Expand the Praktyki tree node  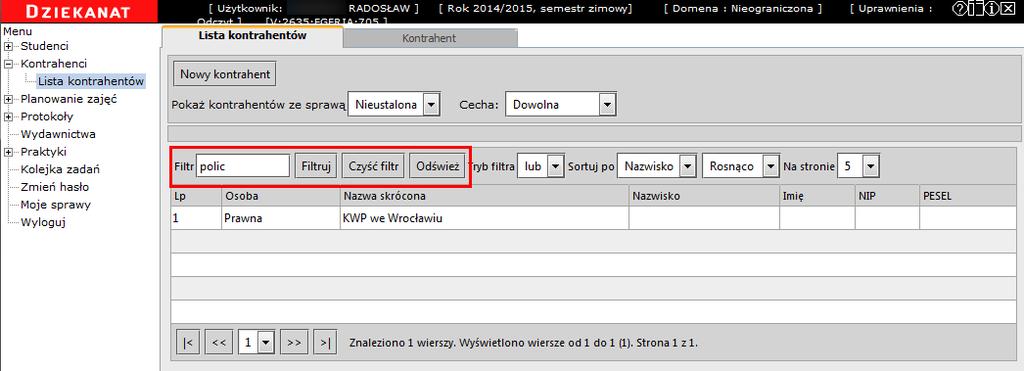point(8,152)
